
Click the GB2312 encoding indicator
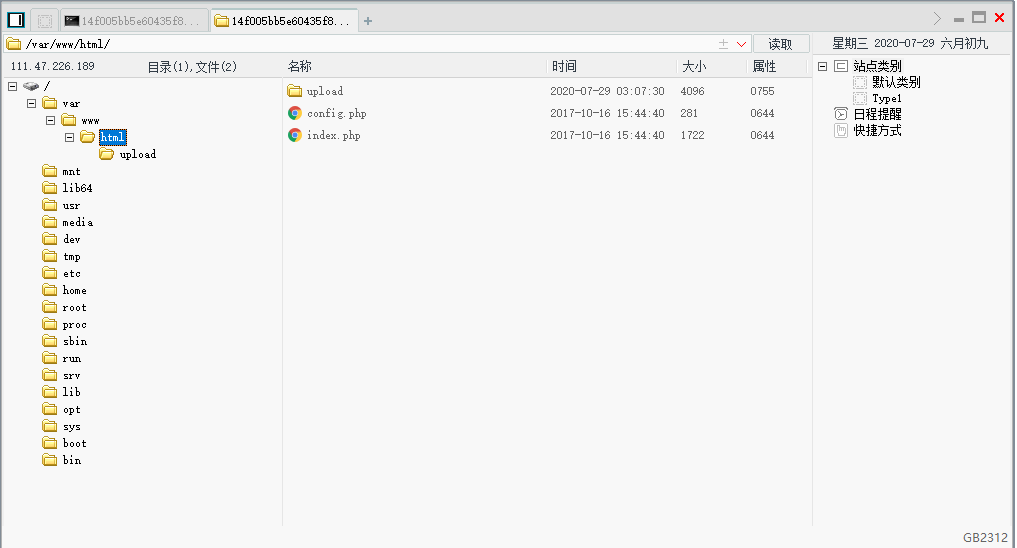985,537
